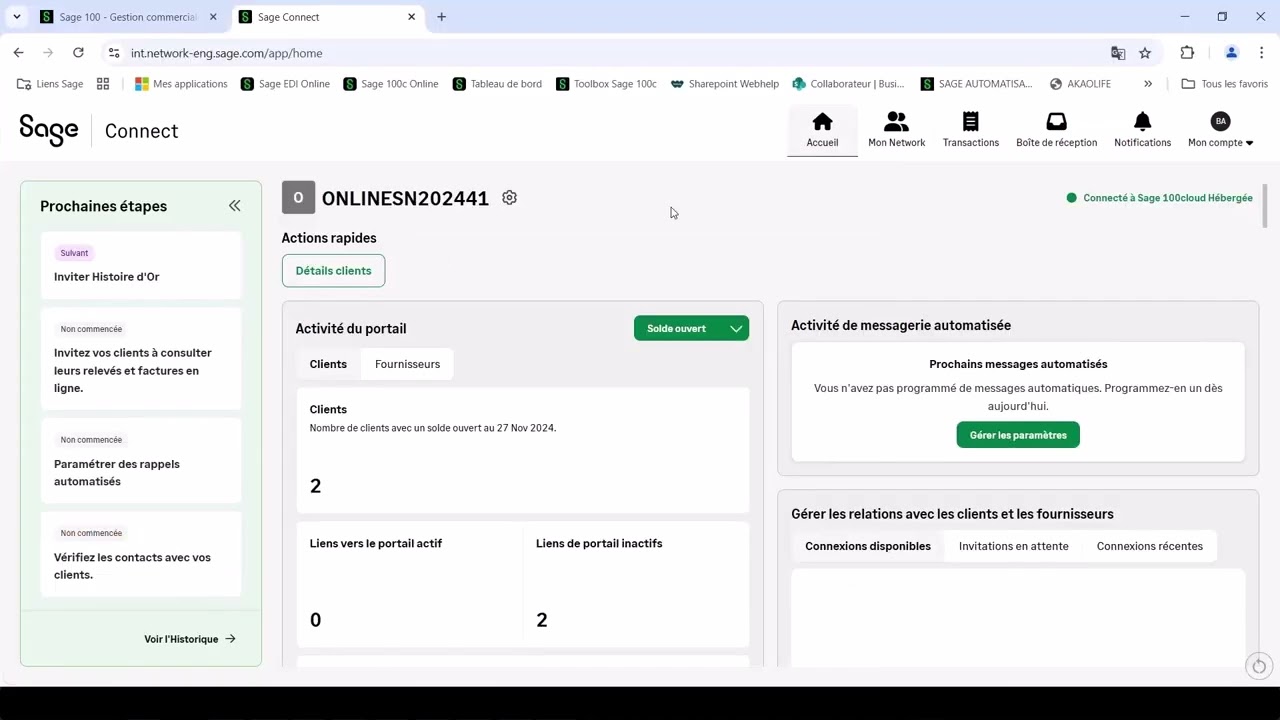Click the Liens de portail inactifs card

click(637, 585)
